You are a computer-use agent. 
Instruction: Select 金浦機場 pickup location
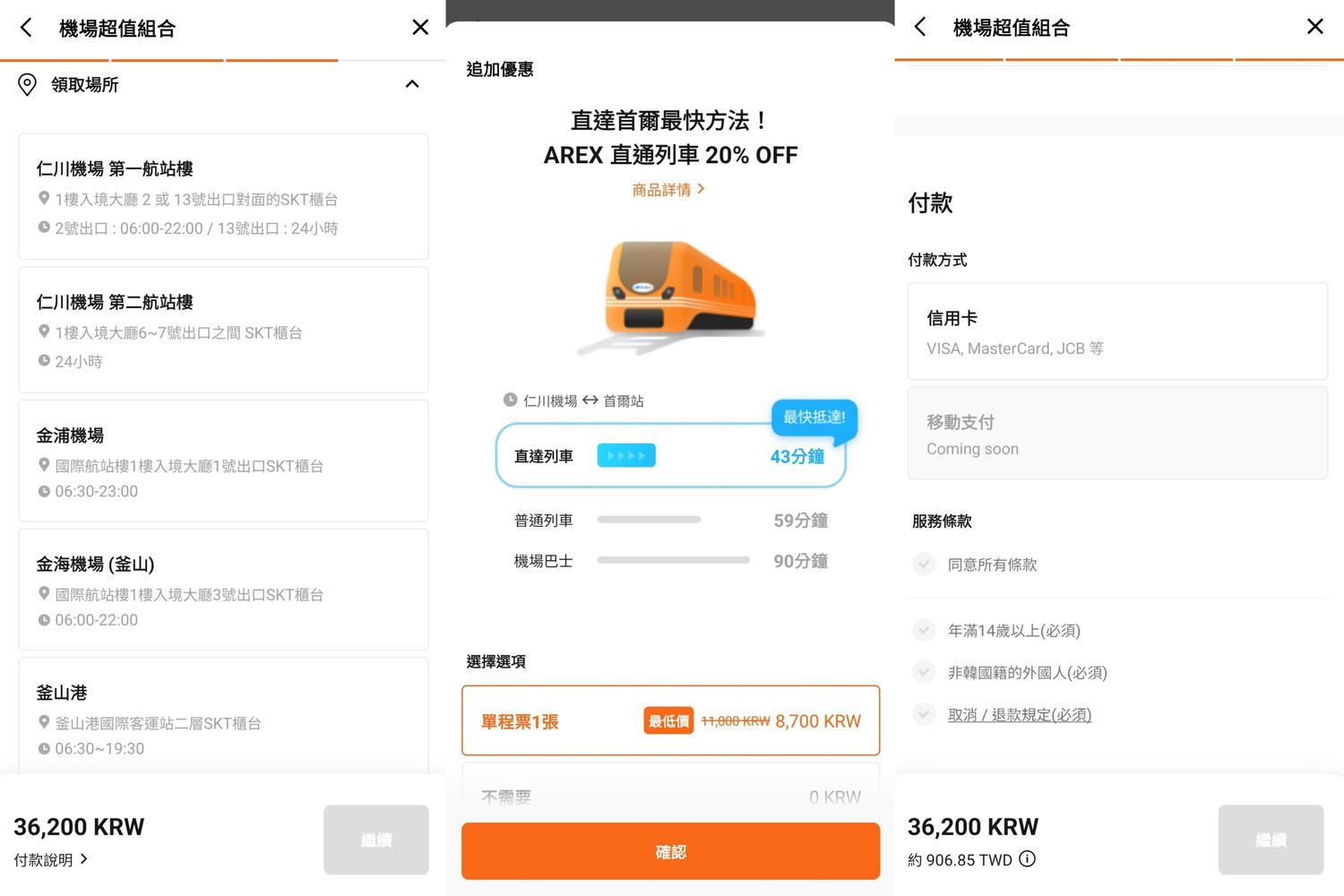pos(224,461)
